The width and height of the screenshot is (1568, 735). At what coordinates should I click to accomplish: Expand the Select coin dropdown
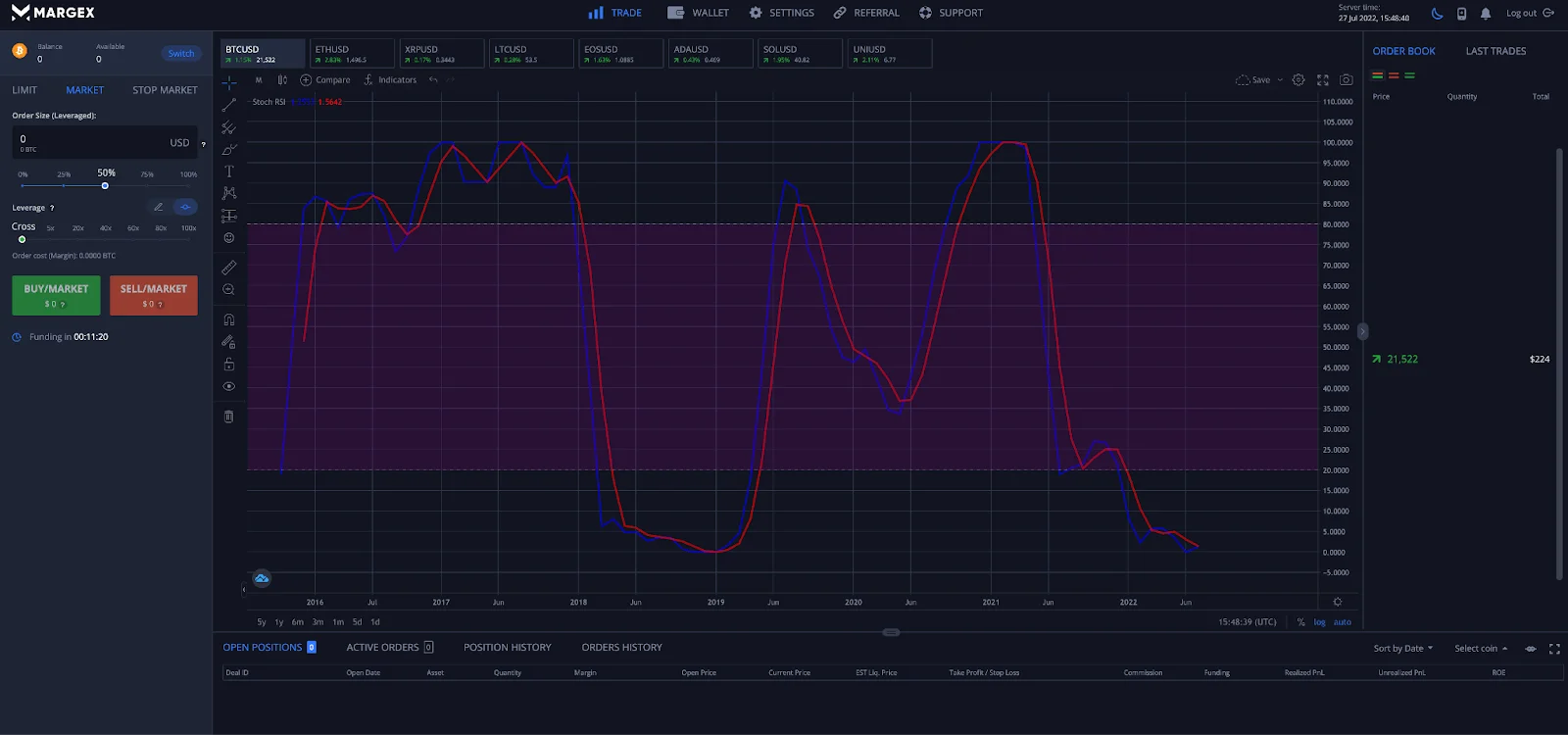click(x=1481, y=649)
